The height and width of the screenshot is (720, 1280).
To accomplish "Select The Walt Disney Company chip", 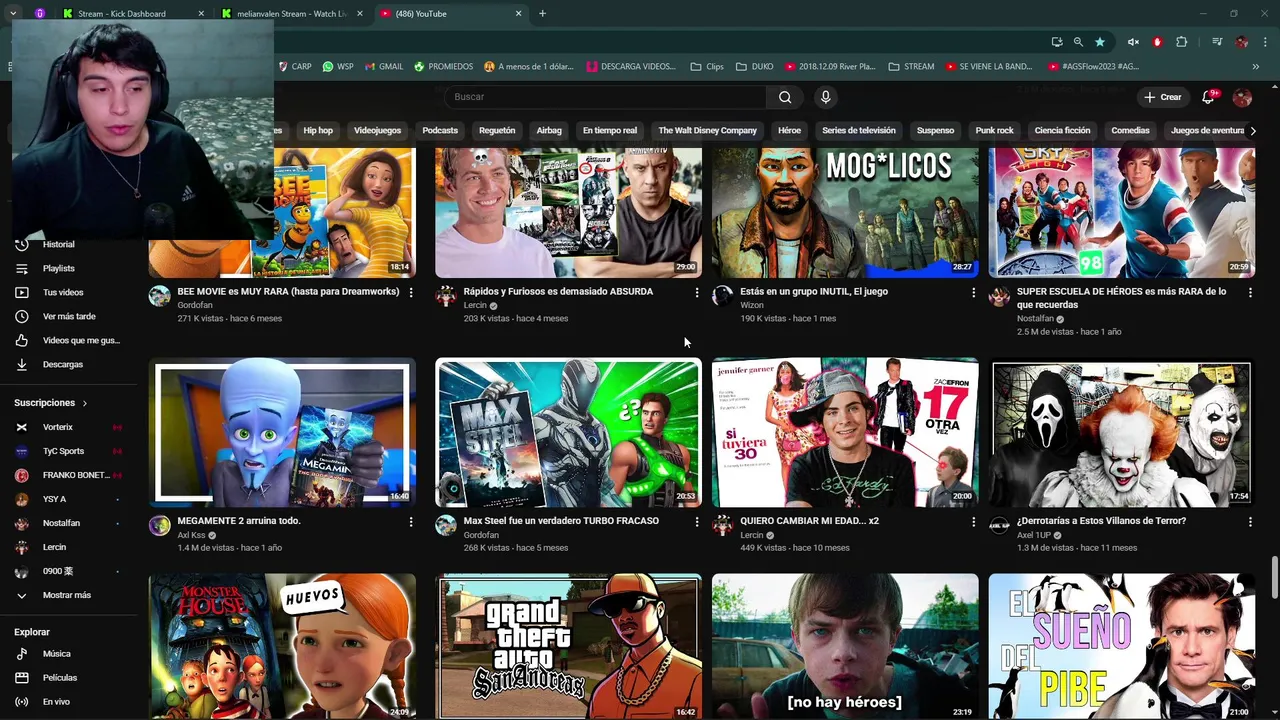I will [707, 130].
